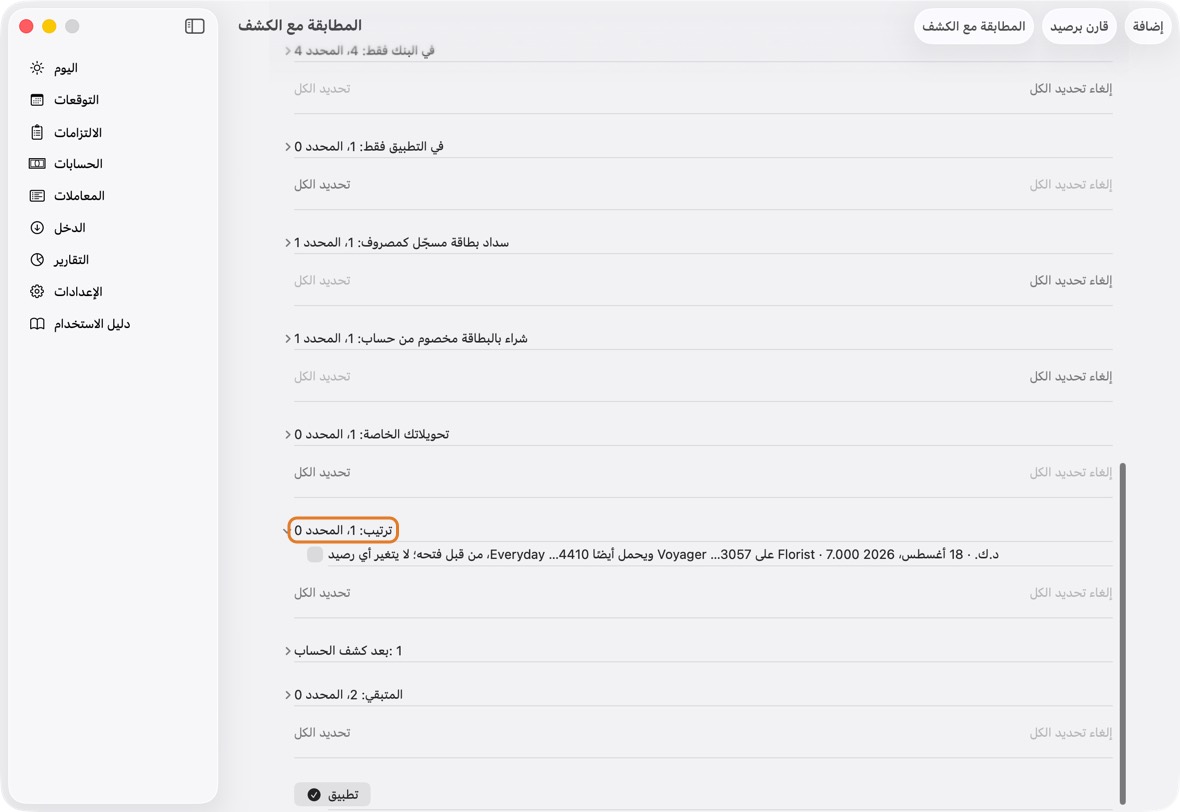1180x812 pixels.
Task: Click the yellow minimize window button
Action: [x=49, y=26]
